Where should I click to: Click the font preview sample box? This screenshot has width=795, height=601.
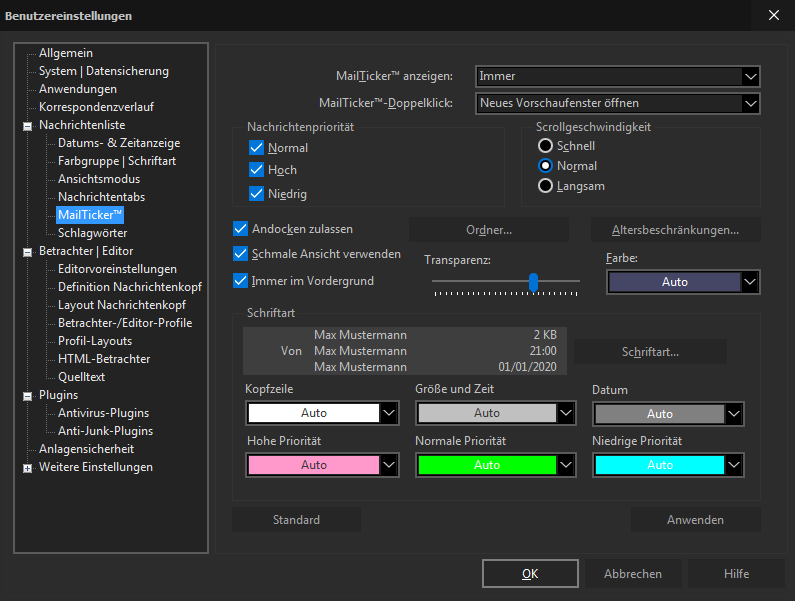click(x=405, y=351)
